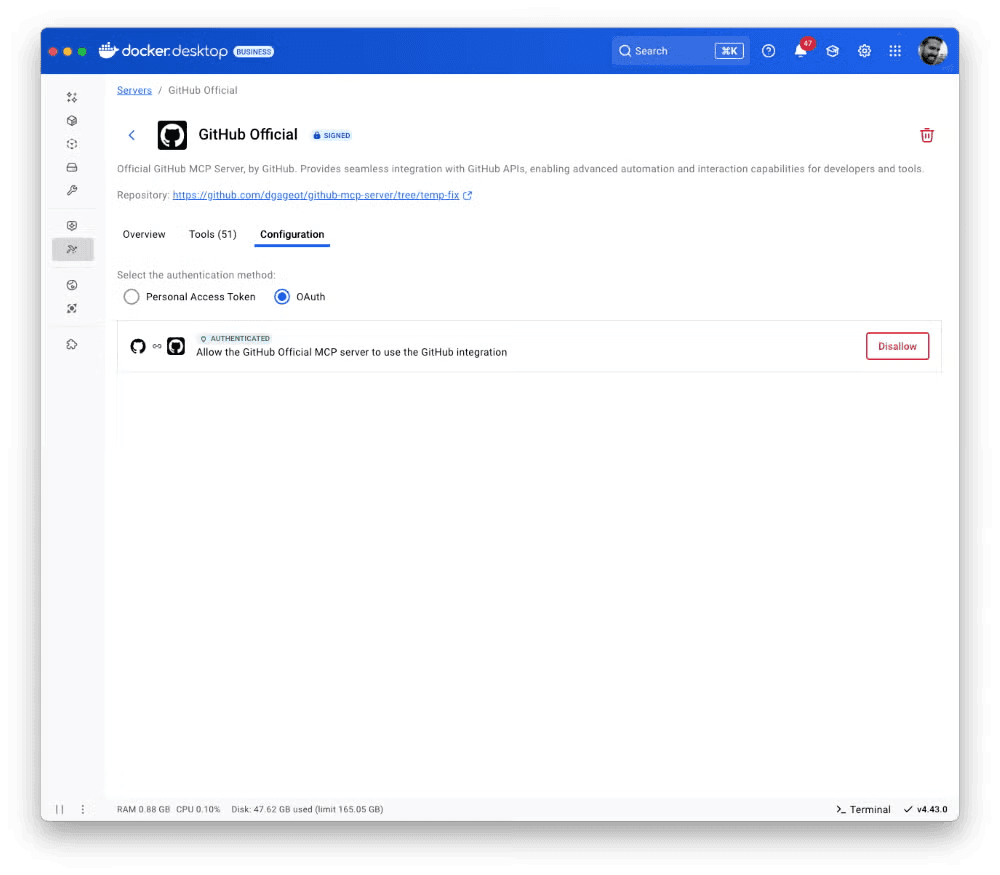Screen dimensions: 1000x875
Task: Open the Extensions puzzle-piece icon
Action: pyautogui.click(x=72, y=344)
